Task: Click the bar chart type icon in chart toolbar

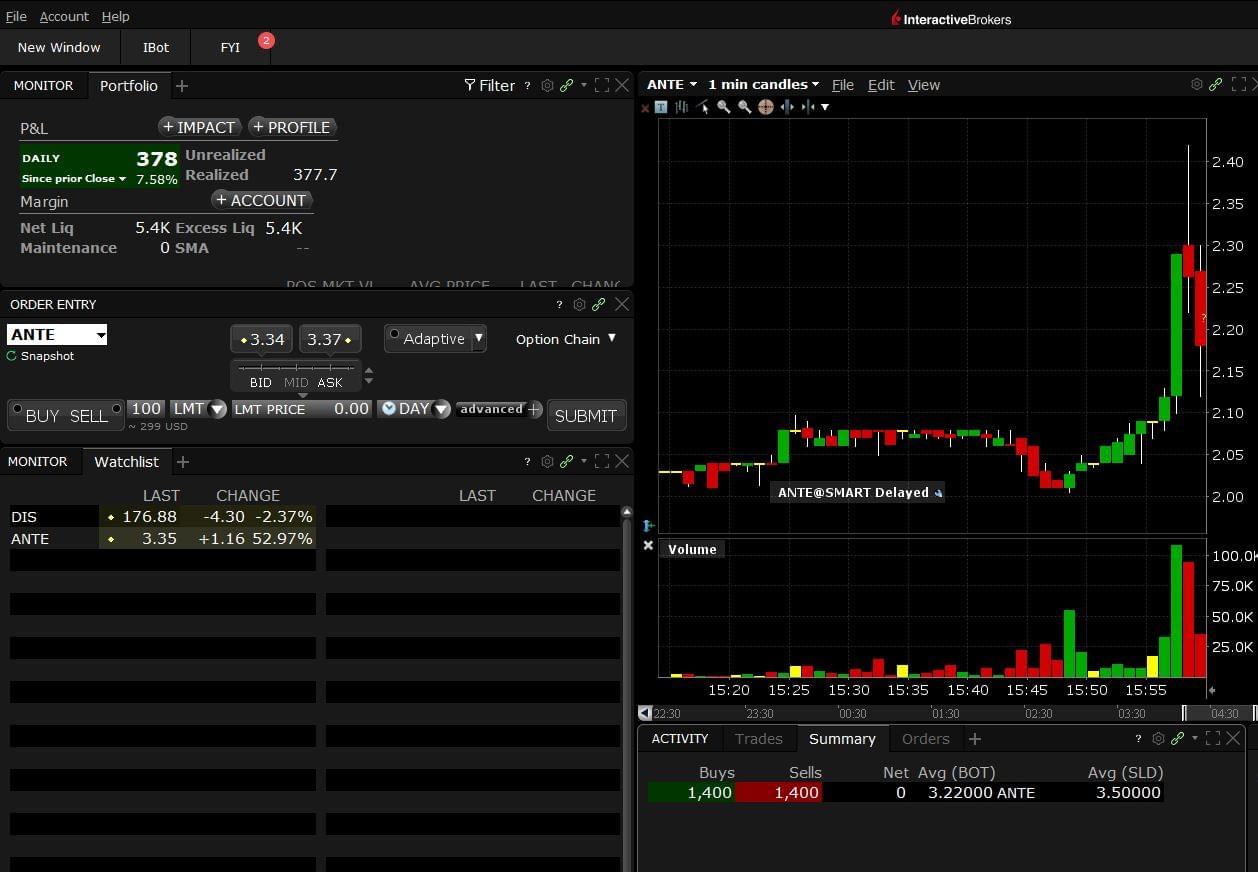Action: (682, 107)
